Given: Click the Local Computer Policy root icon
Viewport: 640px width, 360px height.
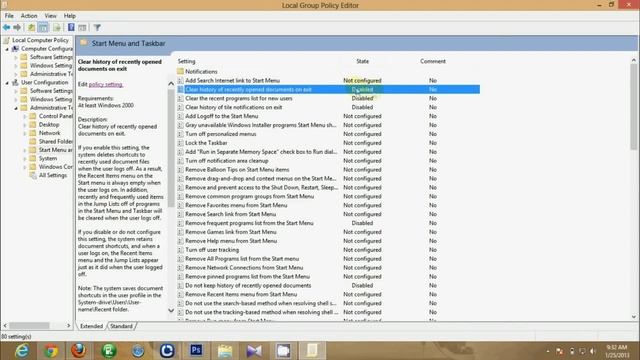Looking at the screenshot, I should 7,40.
